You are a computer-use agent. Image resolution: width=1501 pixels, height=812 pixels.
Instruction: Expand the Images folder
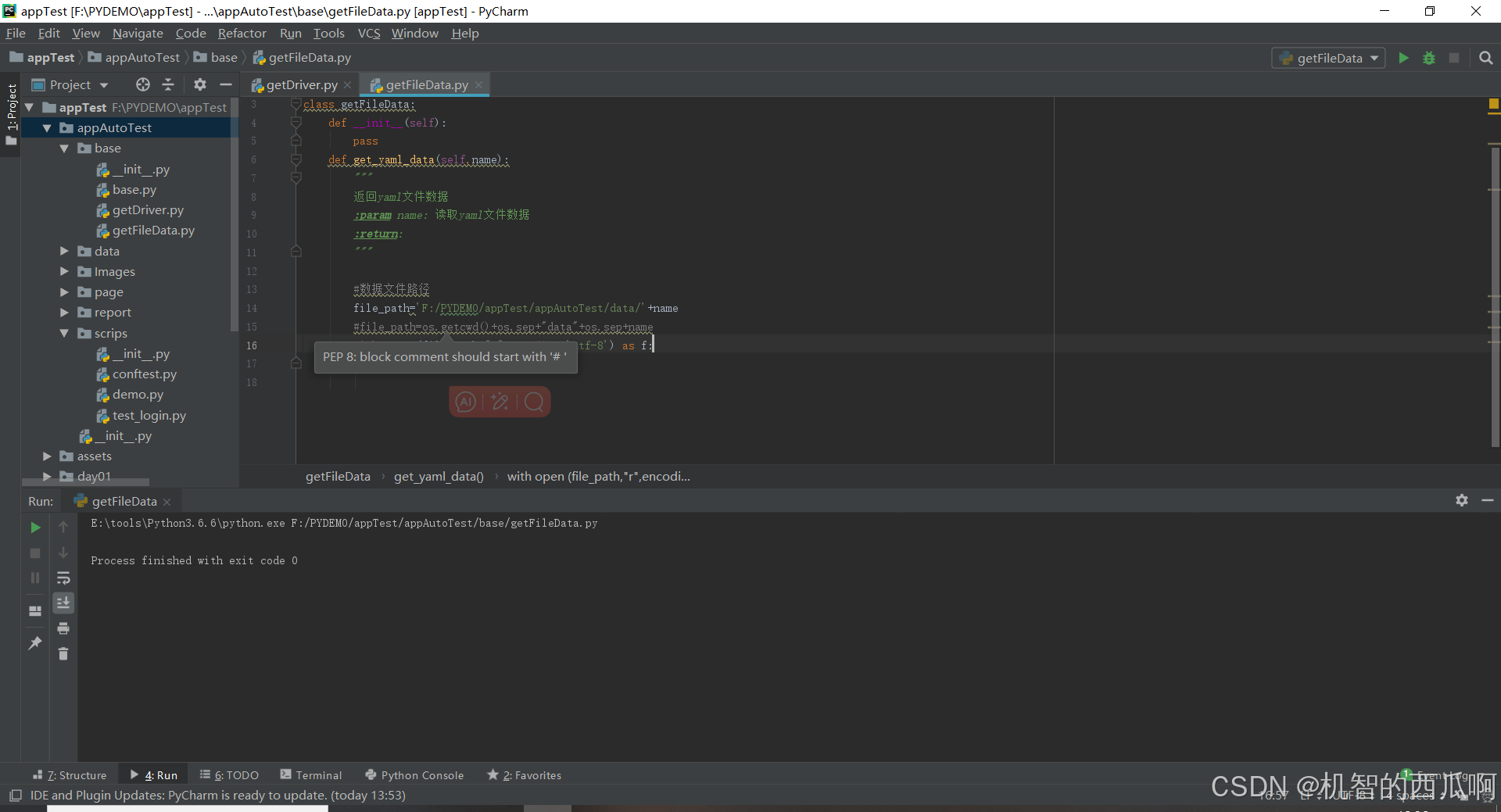click(x=64, y=271)
